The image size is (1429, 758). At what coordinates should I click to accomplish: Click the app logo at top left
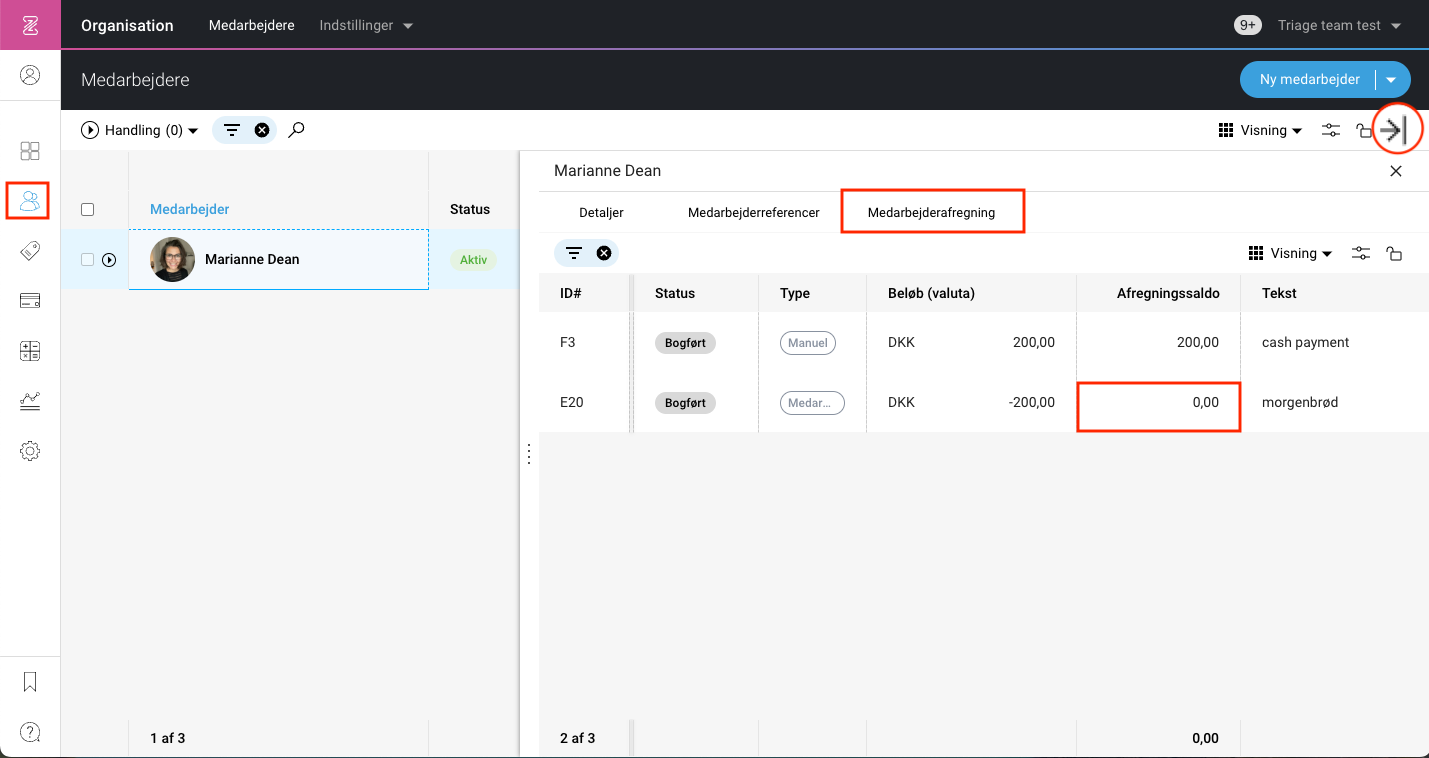[x=30, y=25]
